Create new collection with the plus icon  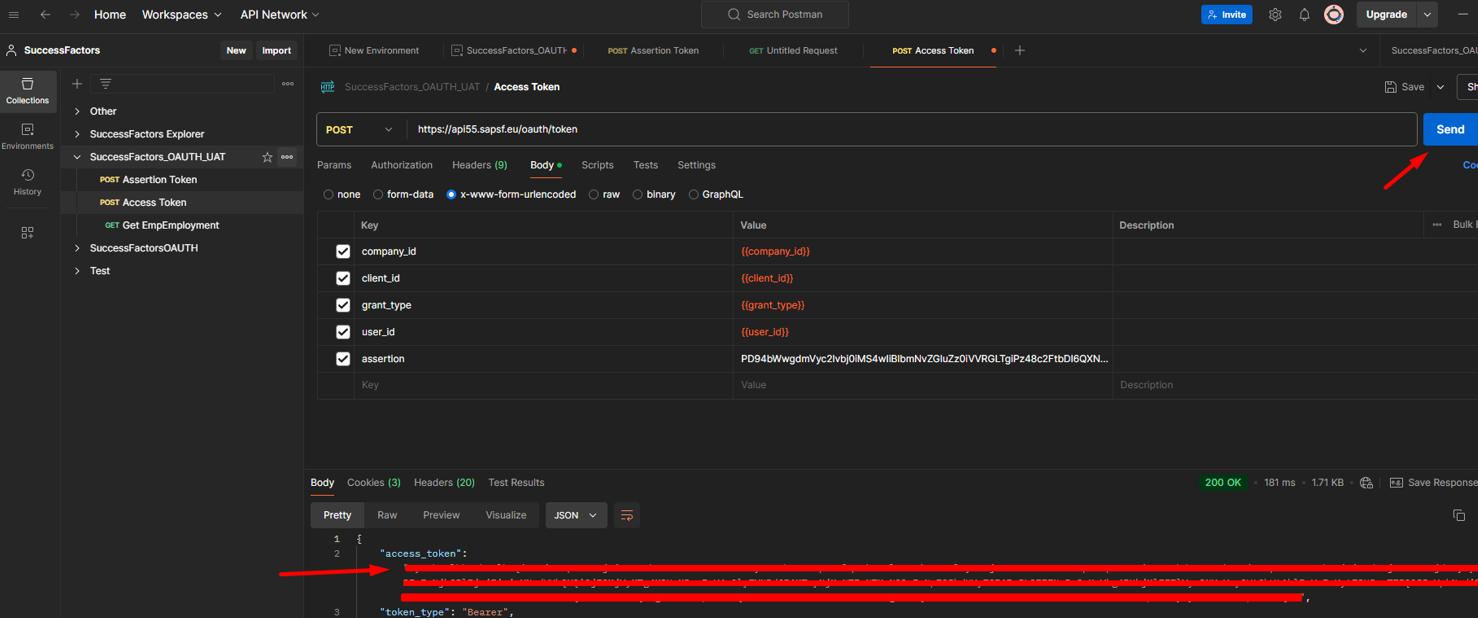(x=77, y=84)
